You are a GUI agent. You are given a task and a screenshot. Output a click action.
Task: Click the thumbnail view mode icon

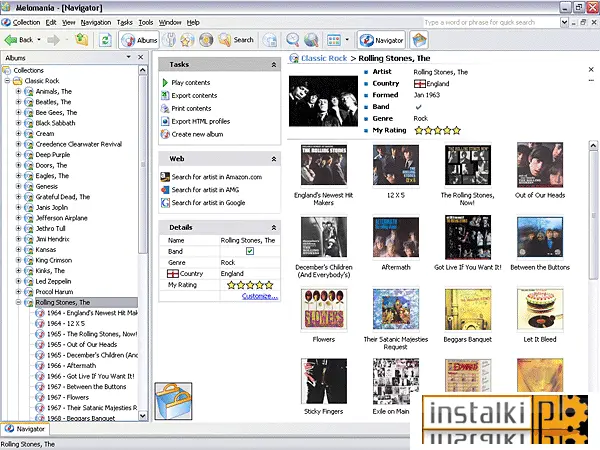tap(334, 40)
